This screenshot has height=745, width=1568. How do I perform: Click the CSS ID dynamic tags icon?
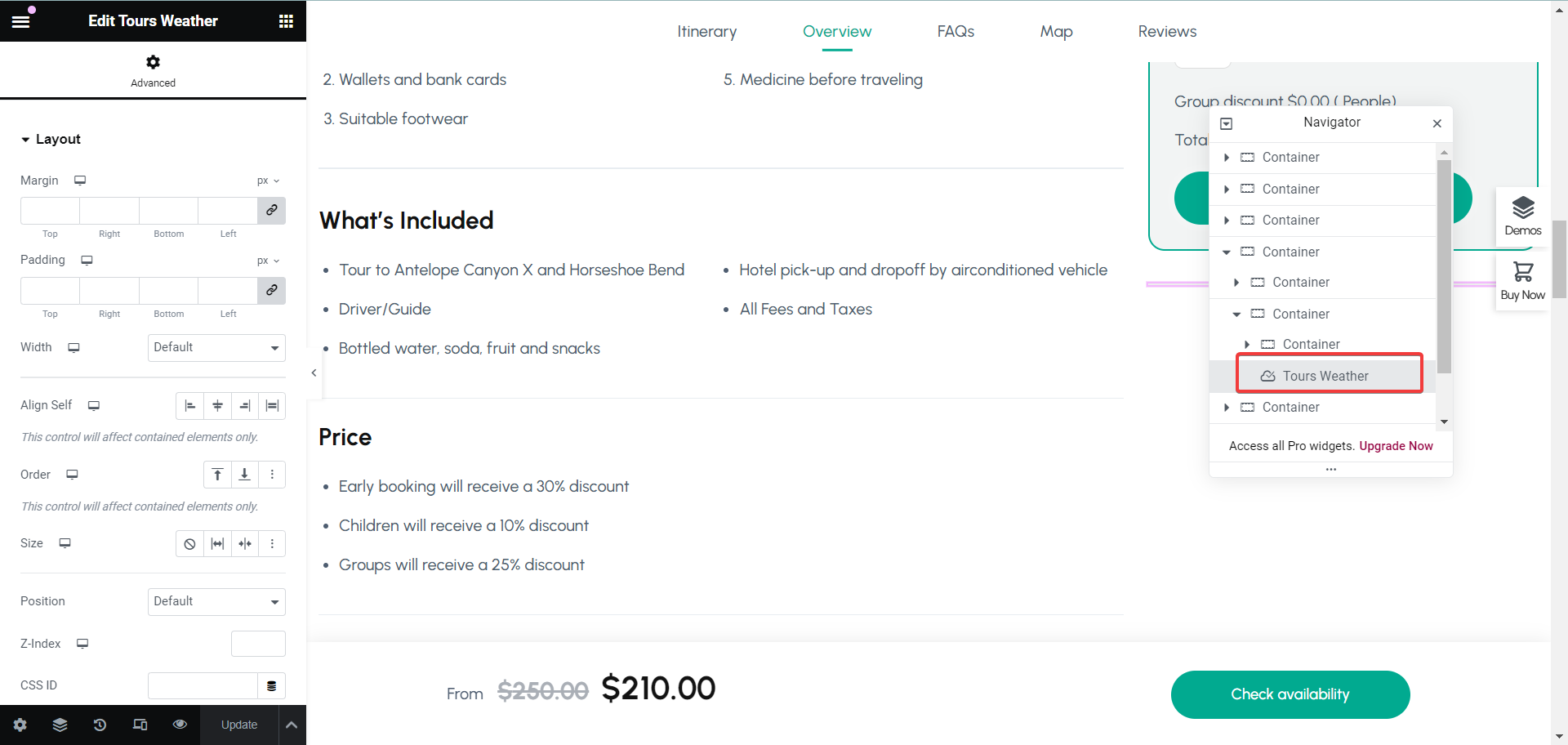point(271,686)
